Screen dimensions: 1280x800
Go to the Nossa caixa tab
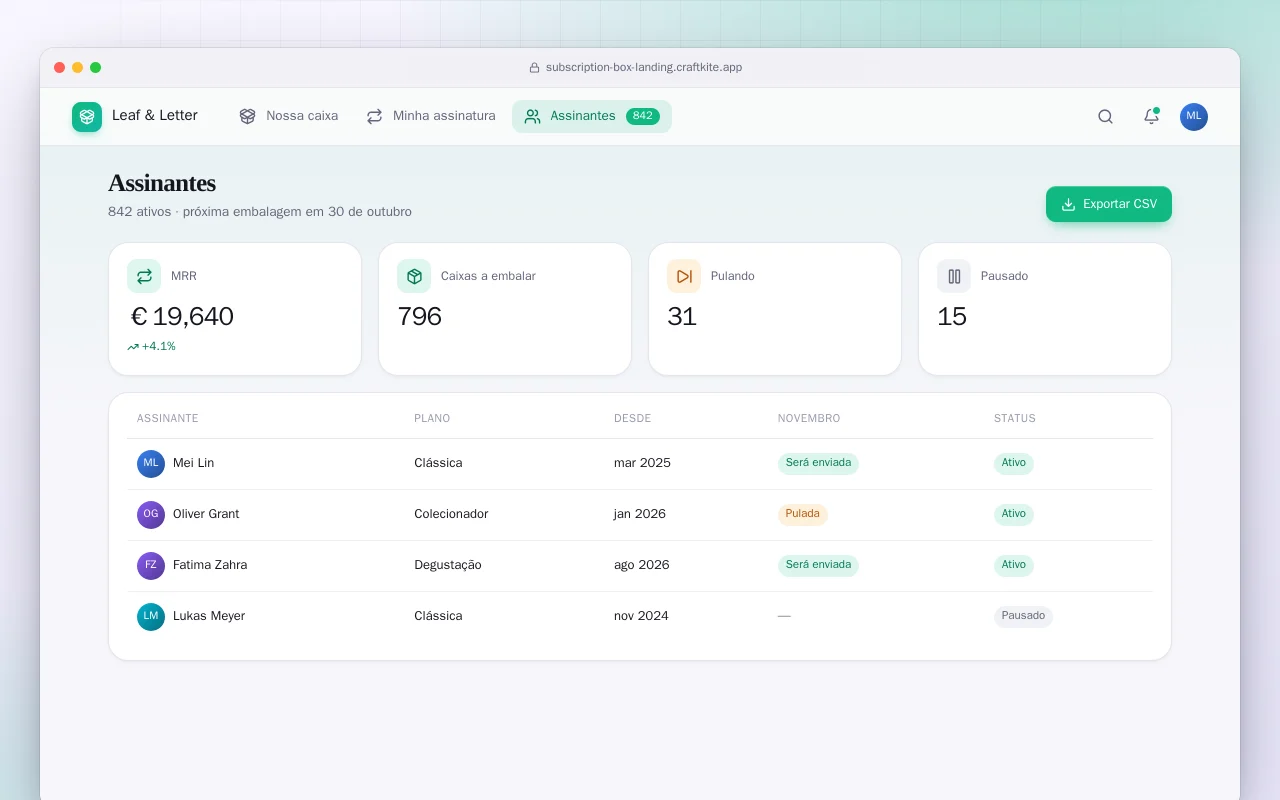(289, 116)
